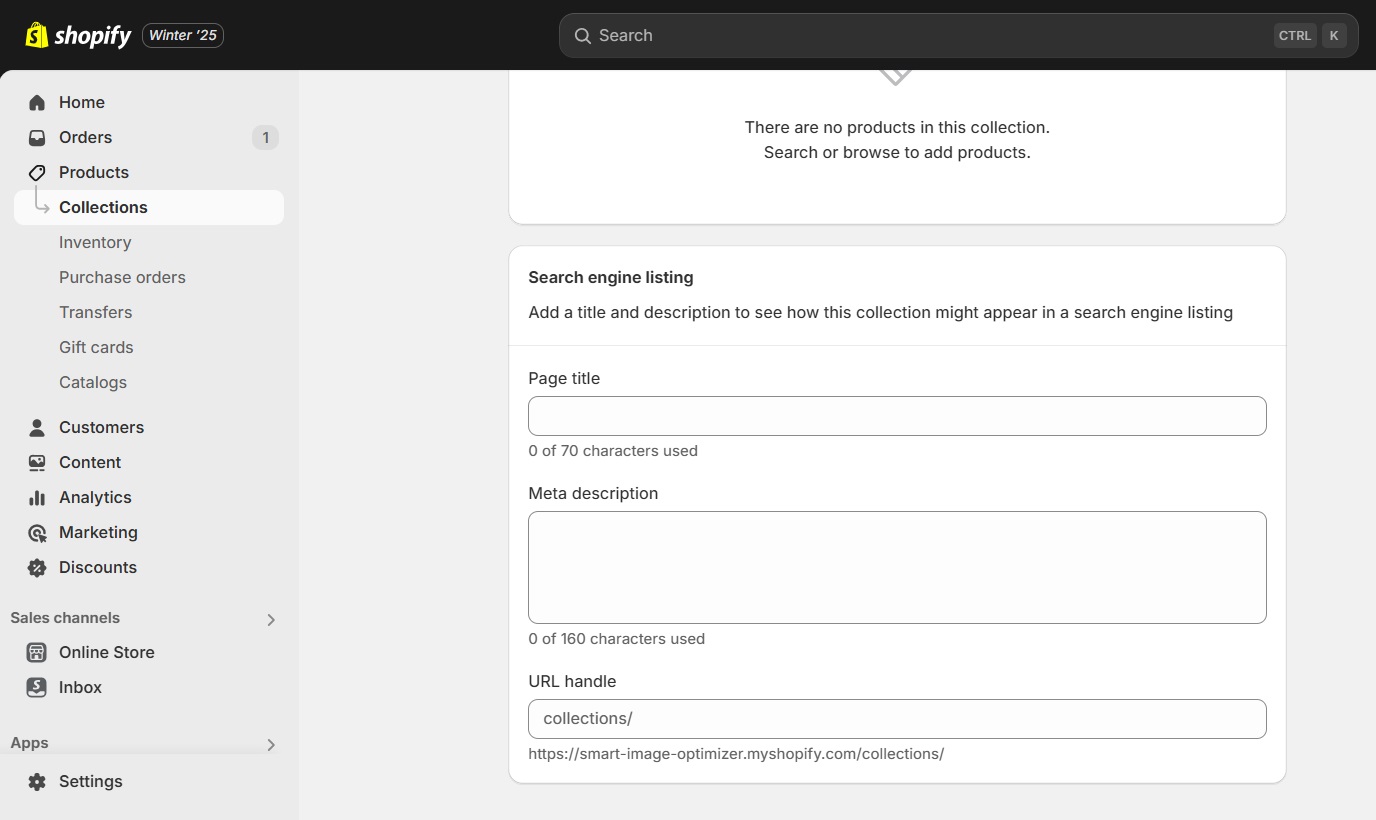This screenshot has height=820, width=1376.
Task: Switch to Purchase orders
Action: [122, 277]
